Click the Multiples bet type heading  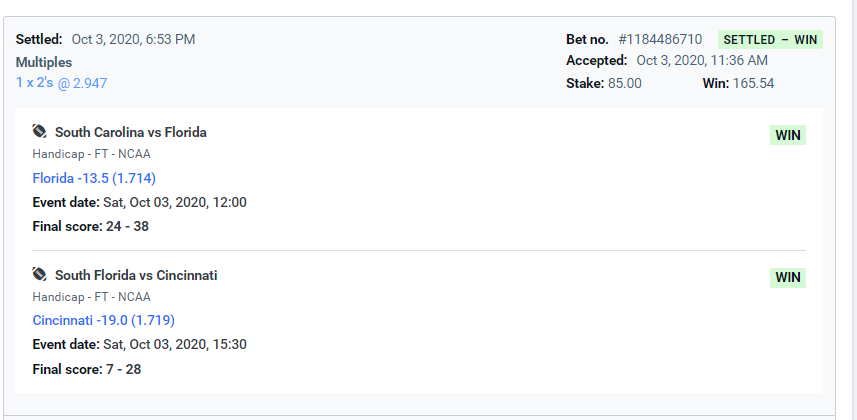click(44, 62)
